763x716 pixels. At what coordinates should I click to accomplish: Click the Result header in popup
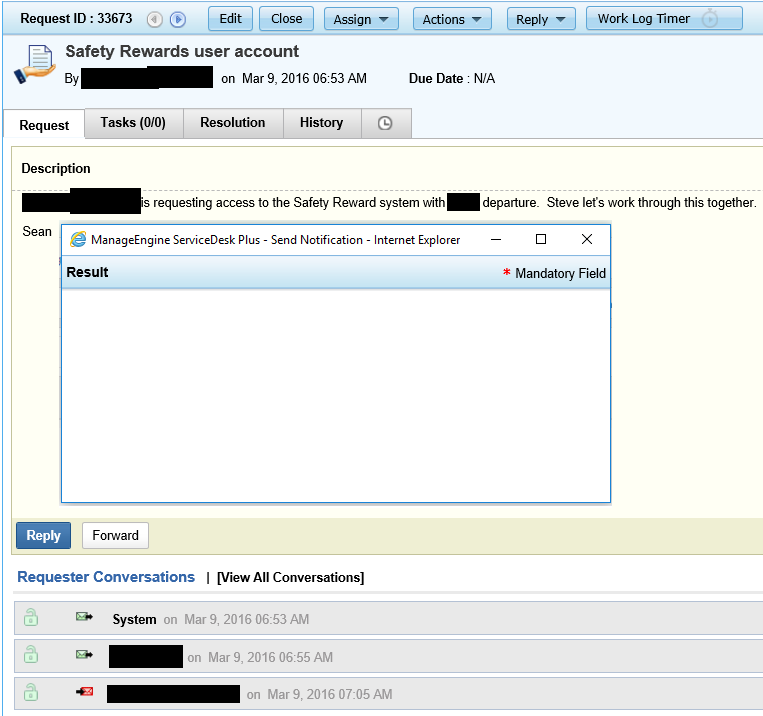[x=87, y=272]
